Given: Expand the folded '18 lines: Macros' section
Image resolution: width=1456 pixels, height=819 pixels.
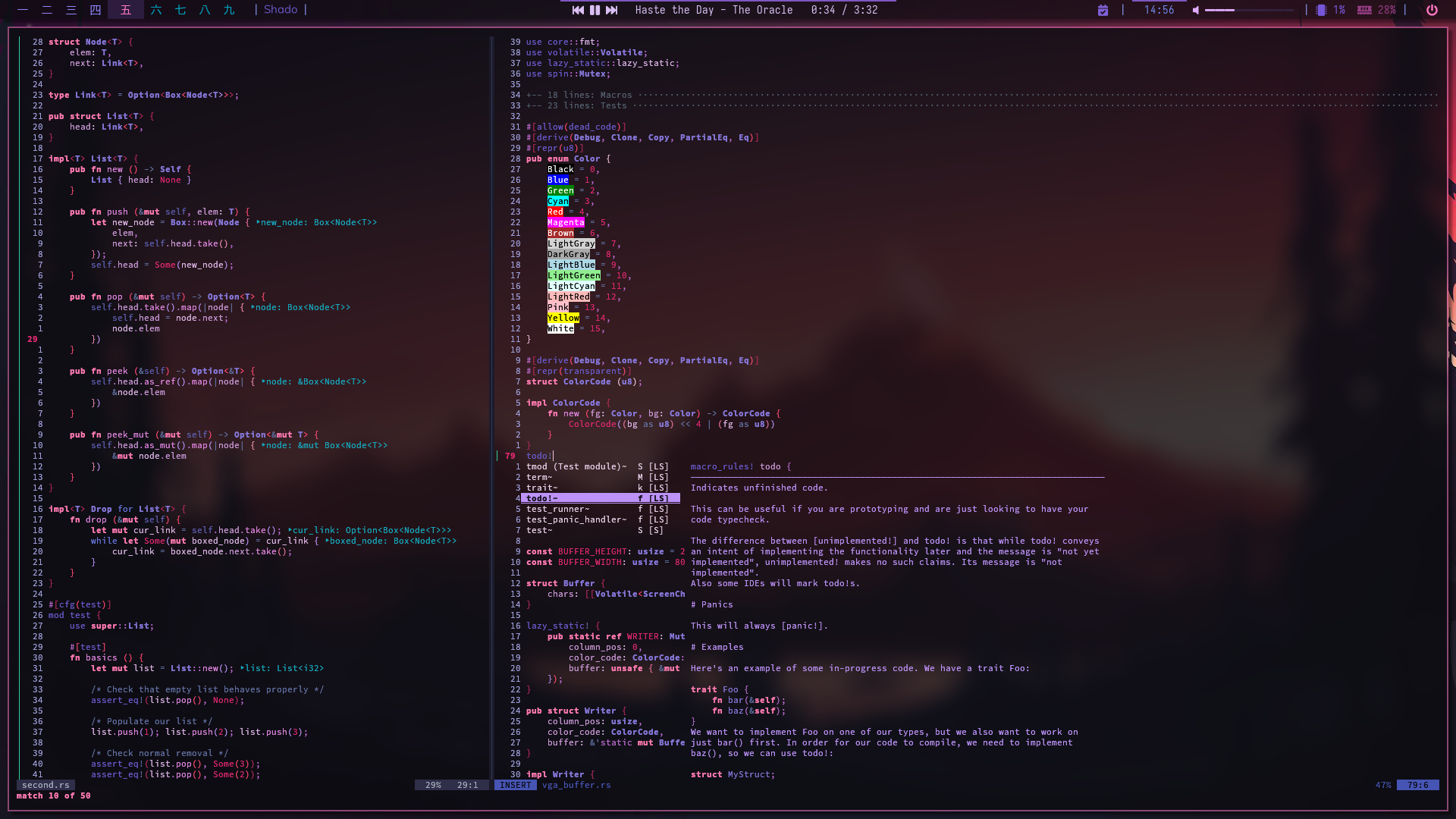Looking at the screenshot, I should pyautogui.click(x=589, y=95).
